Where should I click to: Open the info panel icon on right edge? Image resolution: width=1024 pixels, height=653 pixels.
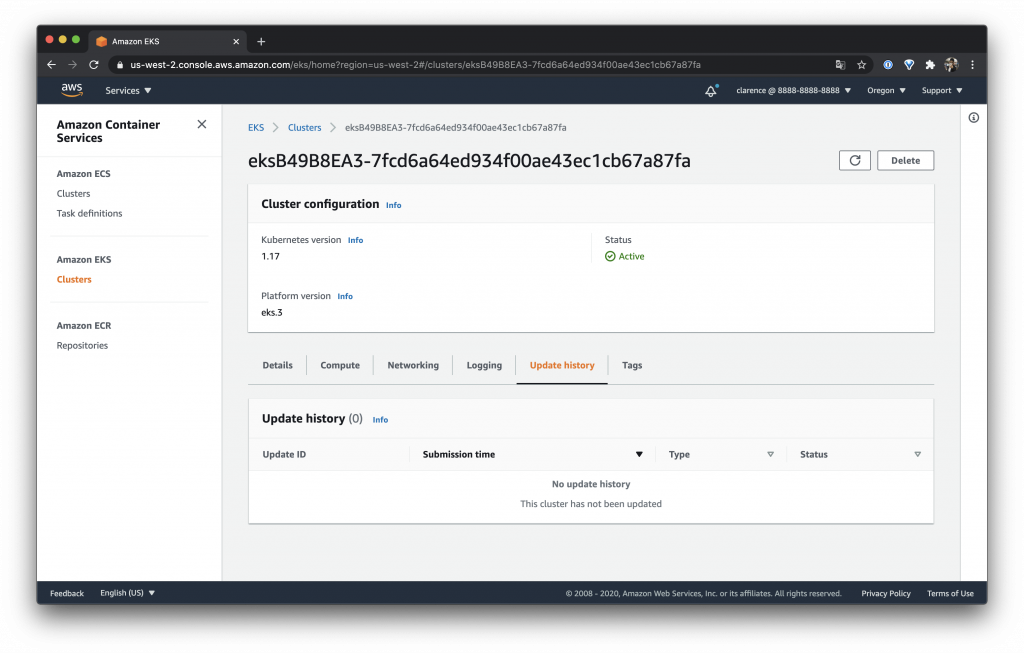point(974,118)
